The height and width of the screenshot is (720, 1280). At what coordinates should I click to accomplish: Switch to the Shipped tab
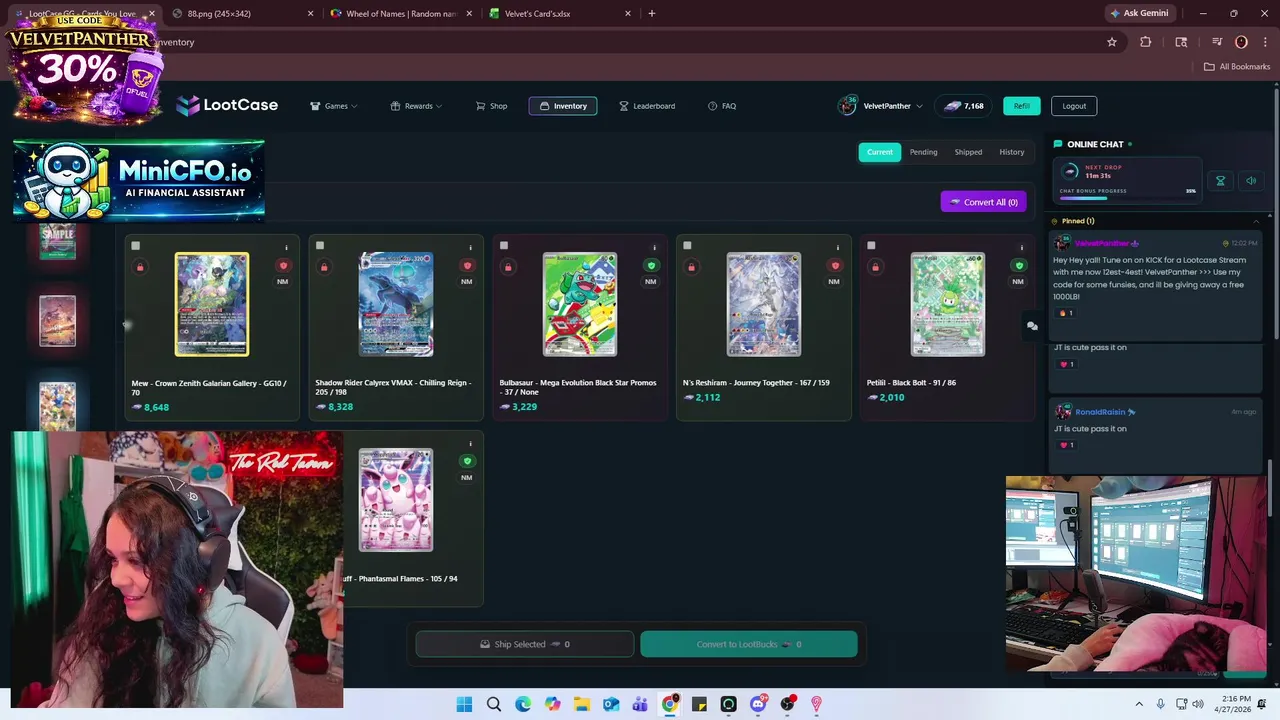968,152
